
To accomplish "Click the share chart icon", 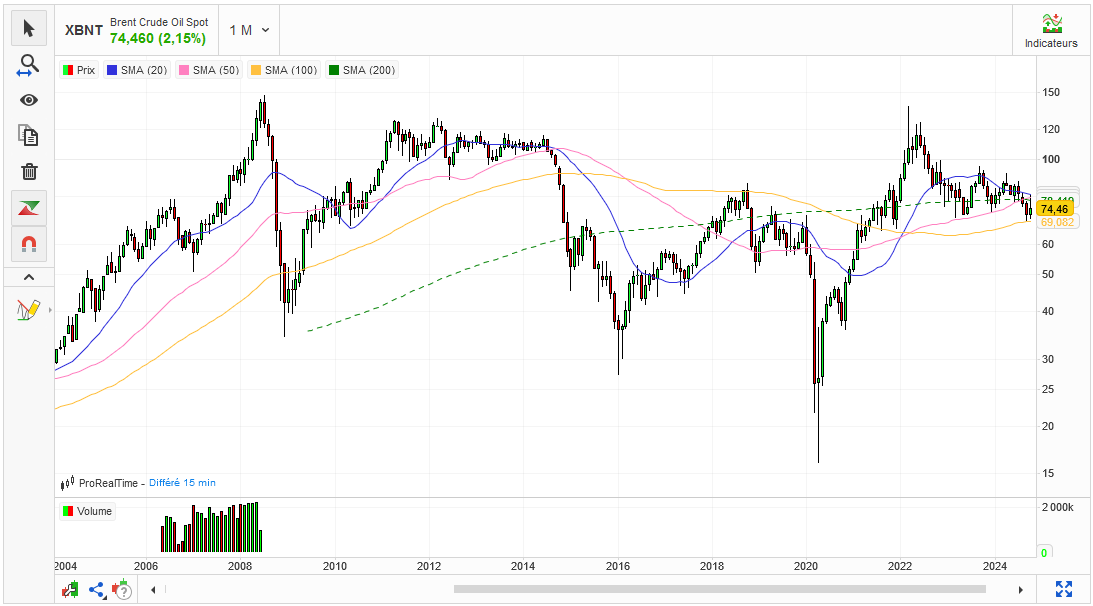I will tap(97, 590).
